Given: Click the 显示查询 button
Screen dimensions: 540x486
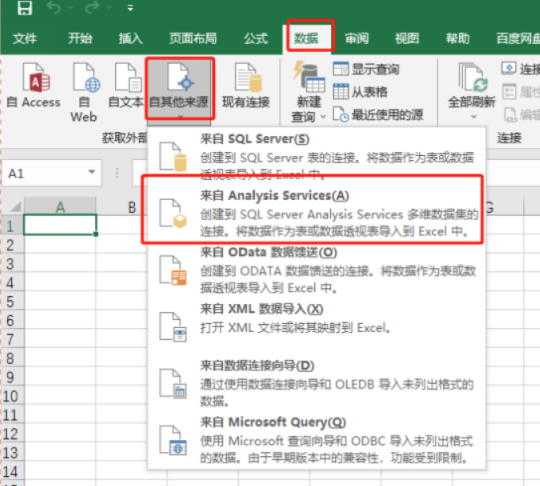Looking at the screenshot, I should tap(366, 69).
